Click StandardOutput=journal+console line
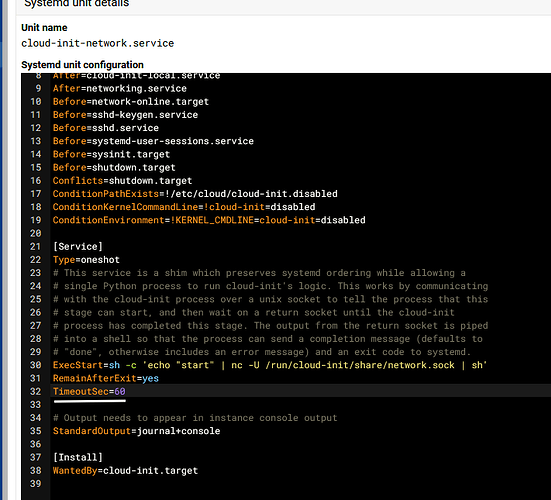Screen dimensions: 551x500 136,431
